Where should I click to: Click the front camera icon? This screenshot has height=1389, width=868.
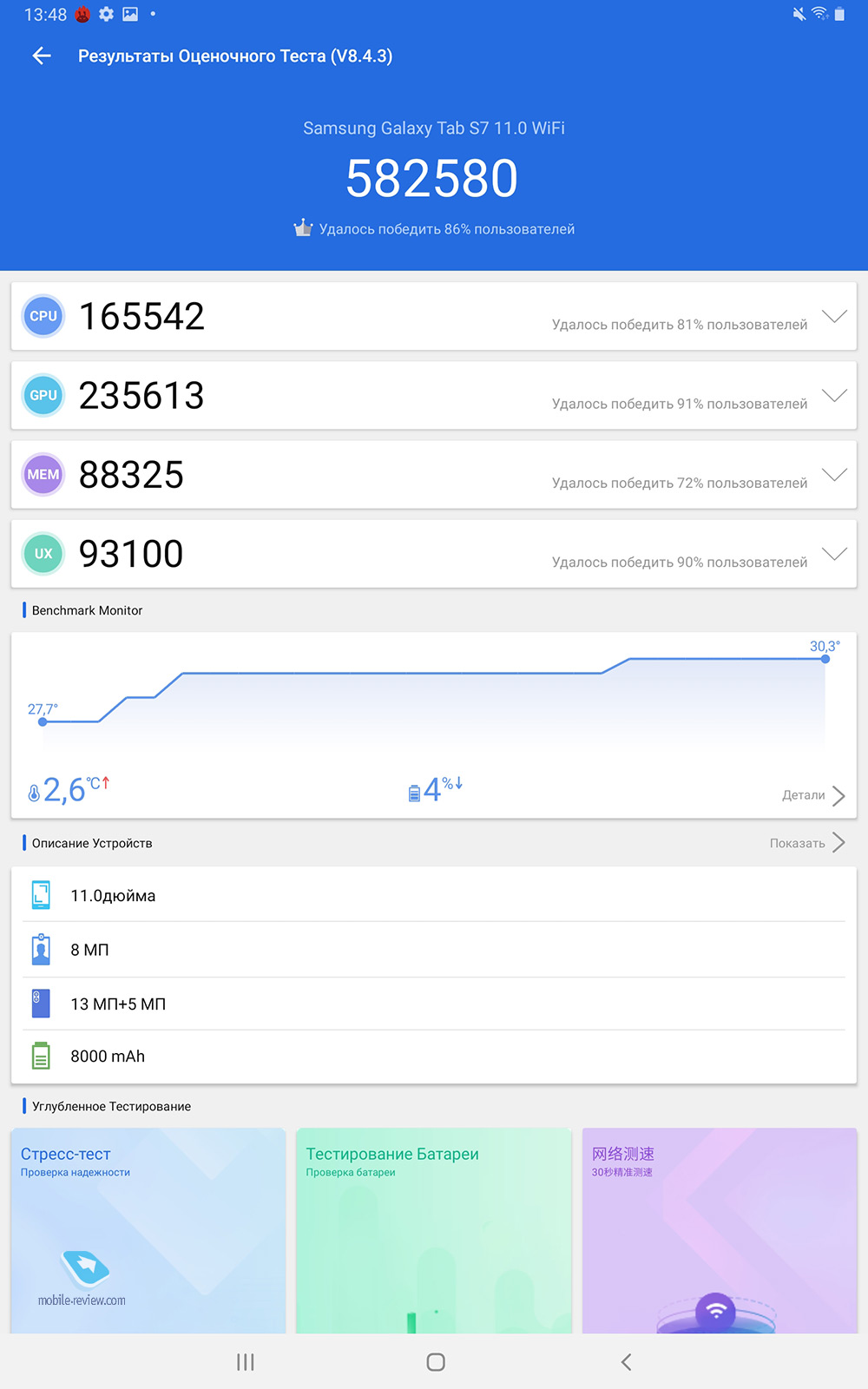[41, 950]
